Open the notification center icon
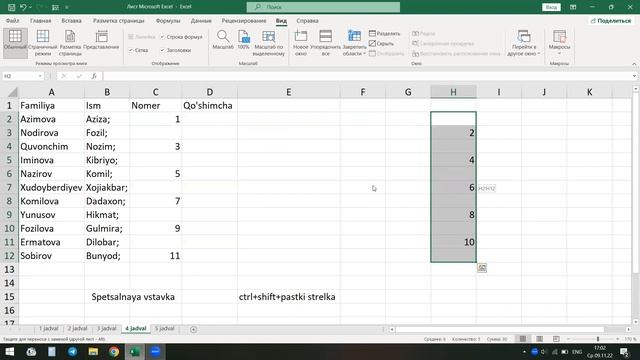Viewport: 640px width, 360px height. click(x=624, y=351)
